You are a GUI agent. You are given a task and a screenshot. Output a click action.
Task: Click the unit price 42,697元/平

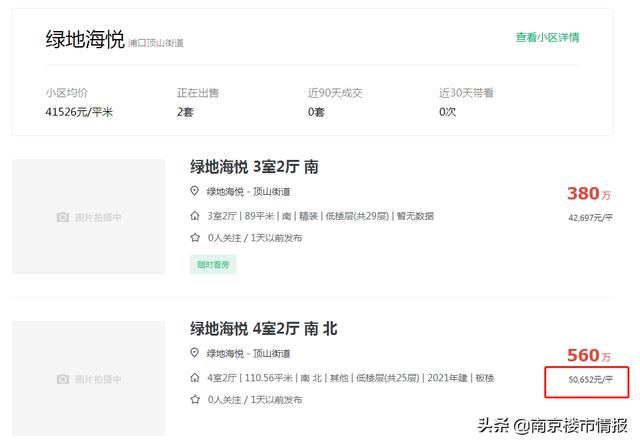coord(591,217)
